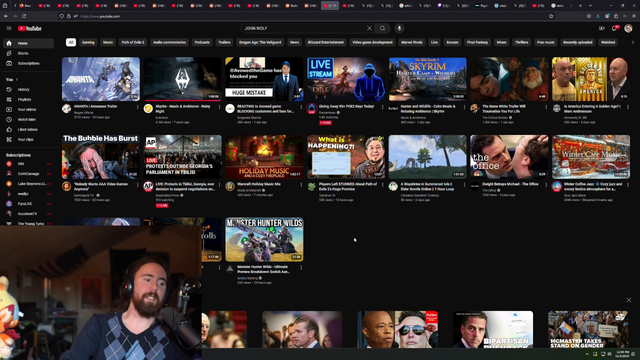
Task: Select the Music filter chip
Action: pos(108,42)
